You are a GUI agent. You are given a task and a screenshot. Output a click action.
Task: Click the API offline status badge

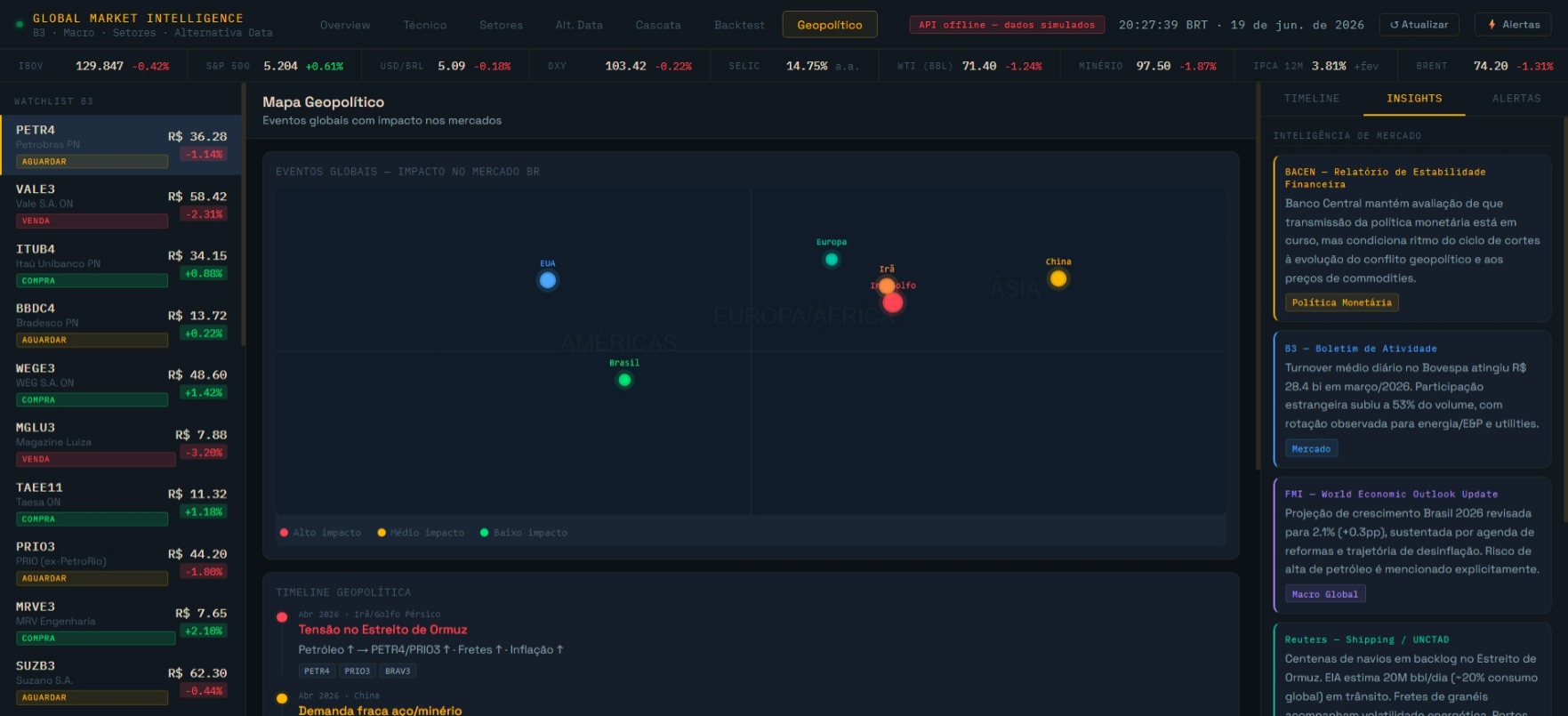(x=1007, y=25)
